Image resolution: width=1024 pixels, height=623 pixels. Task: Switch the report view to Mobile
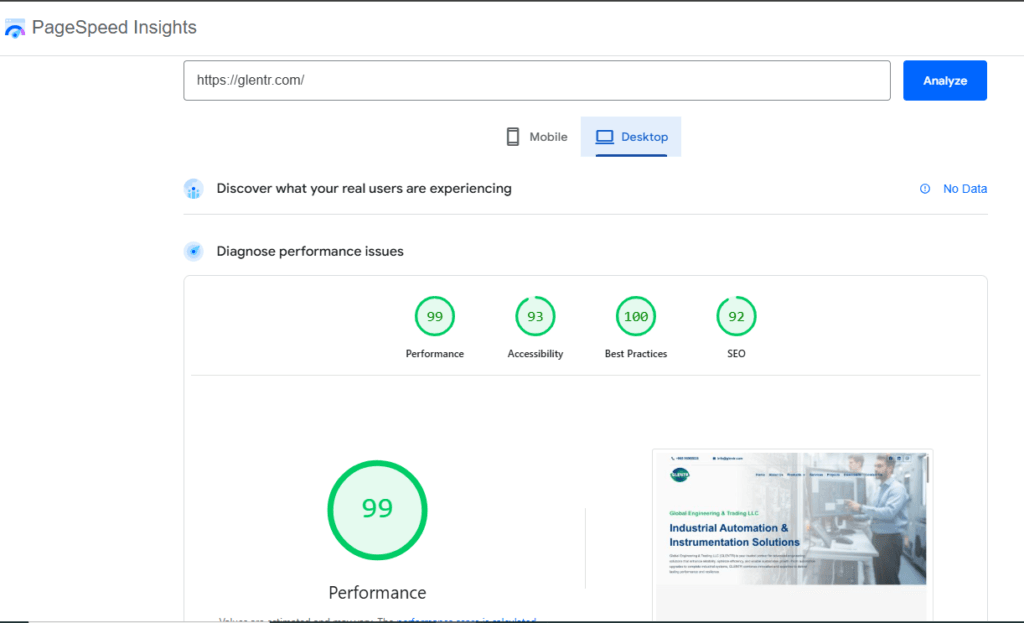point(536,136)
